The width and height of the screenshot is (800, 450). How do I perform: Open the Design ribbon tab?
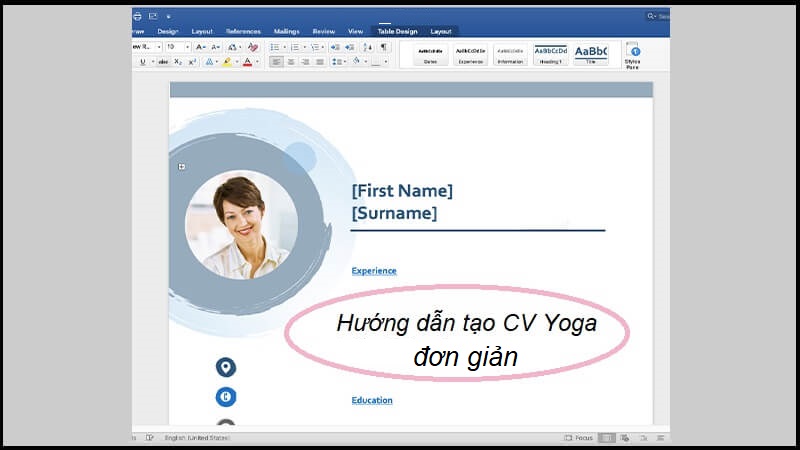point(168,31)
